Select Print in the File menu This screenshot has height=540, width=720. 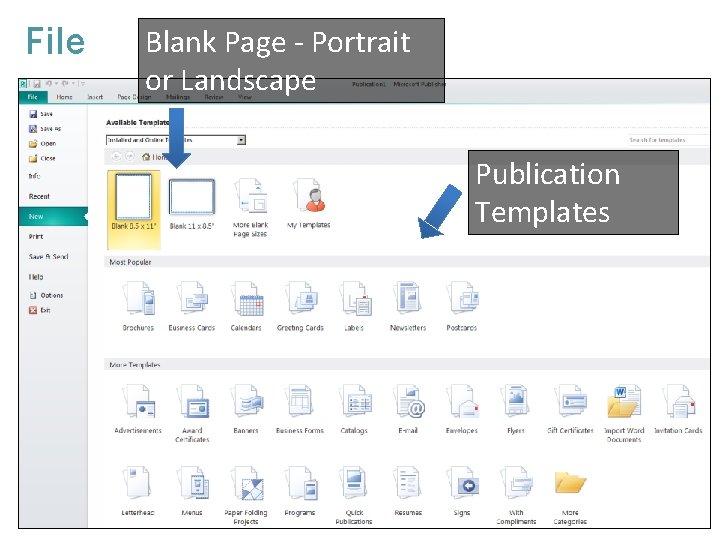tap(36, 236)
